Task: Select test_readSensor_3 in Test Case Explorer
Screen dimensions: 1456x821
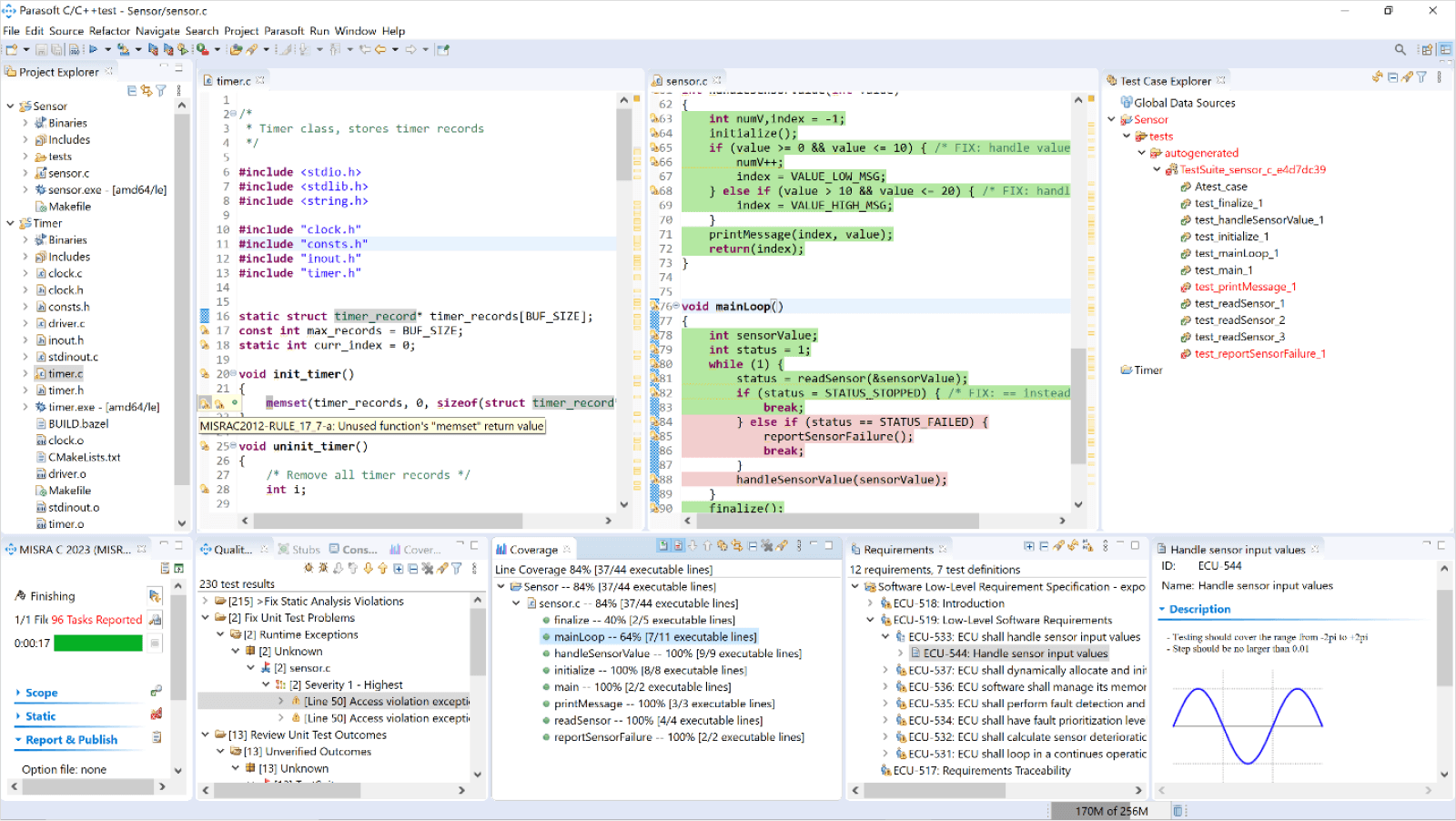Action: (x=1240, y=337)
